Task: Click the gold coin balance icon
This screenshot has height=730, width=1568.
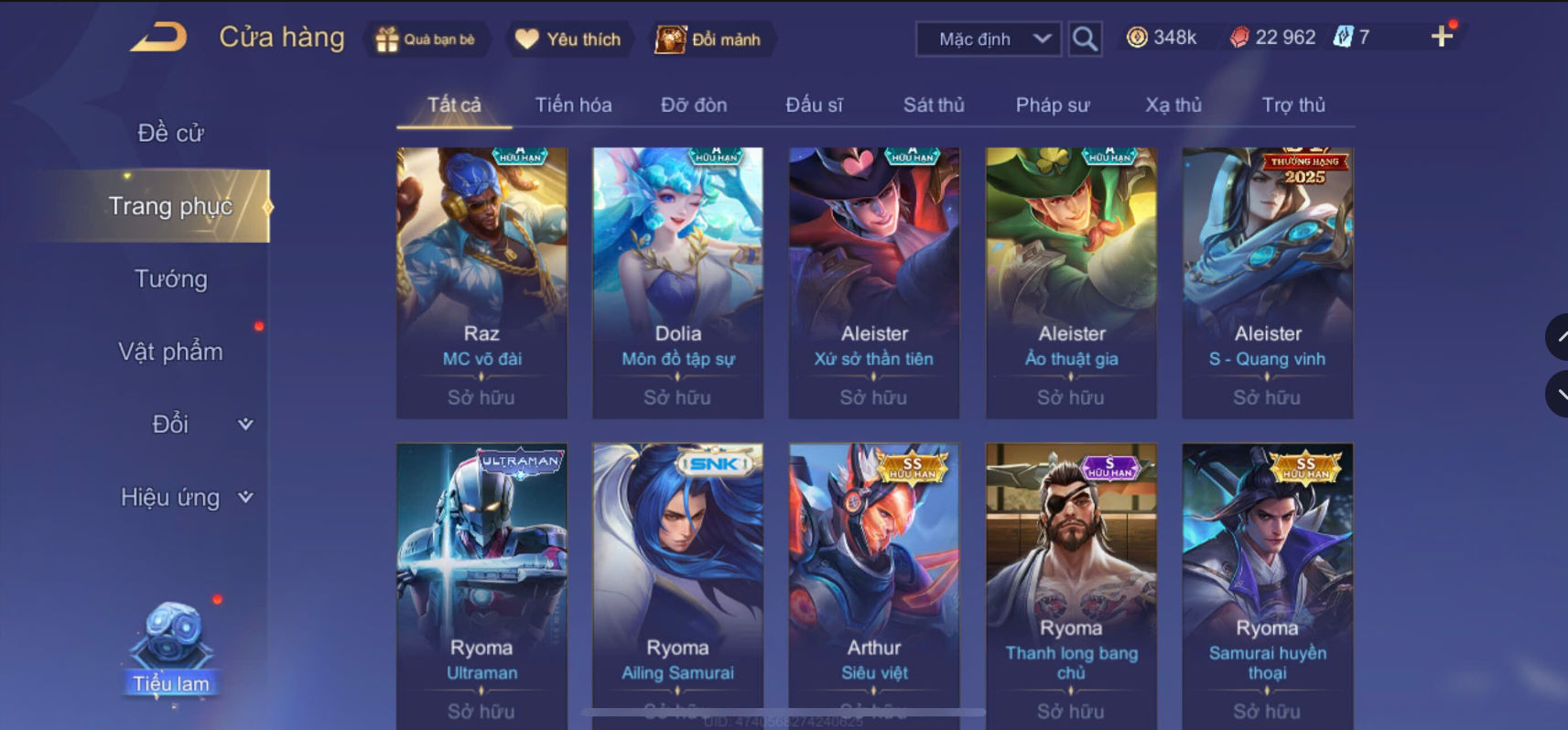Action: (x=1137, y=38)
